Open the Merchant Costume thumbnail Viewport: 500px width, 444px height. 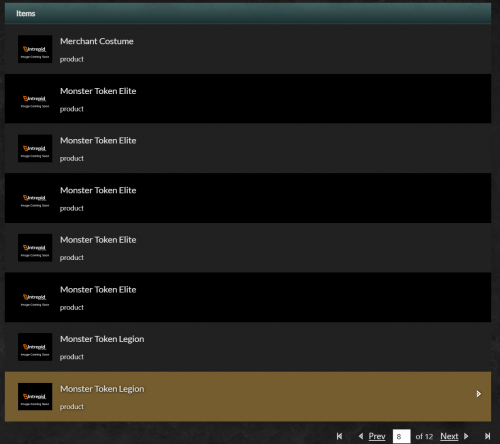[x=35, y=49]
